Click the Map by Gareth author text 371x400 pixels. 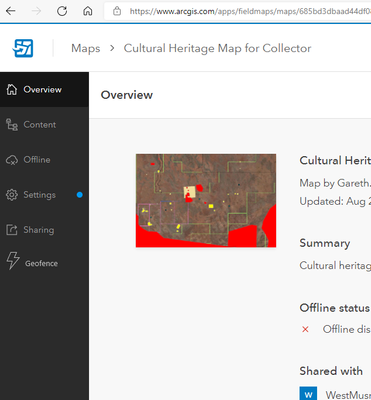(x=335, y=183)
